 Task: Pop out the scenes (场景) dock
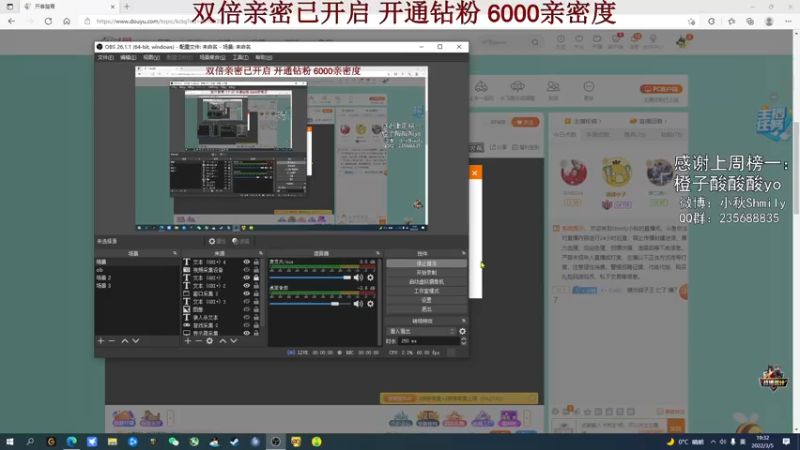[x=175, y=253]
